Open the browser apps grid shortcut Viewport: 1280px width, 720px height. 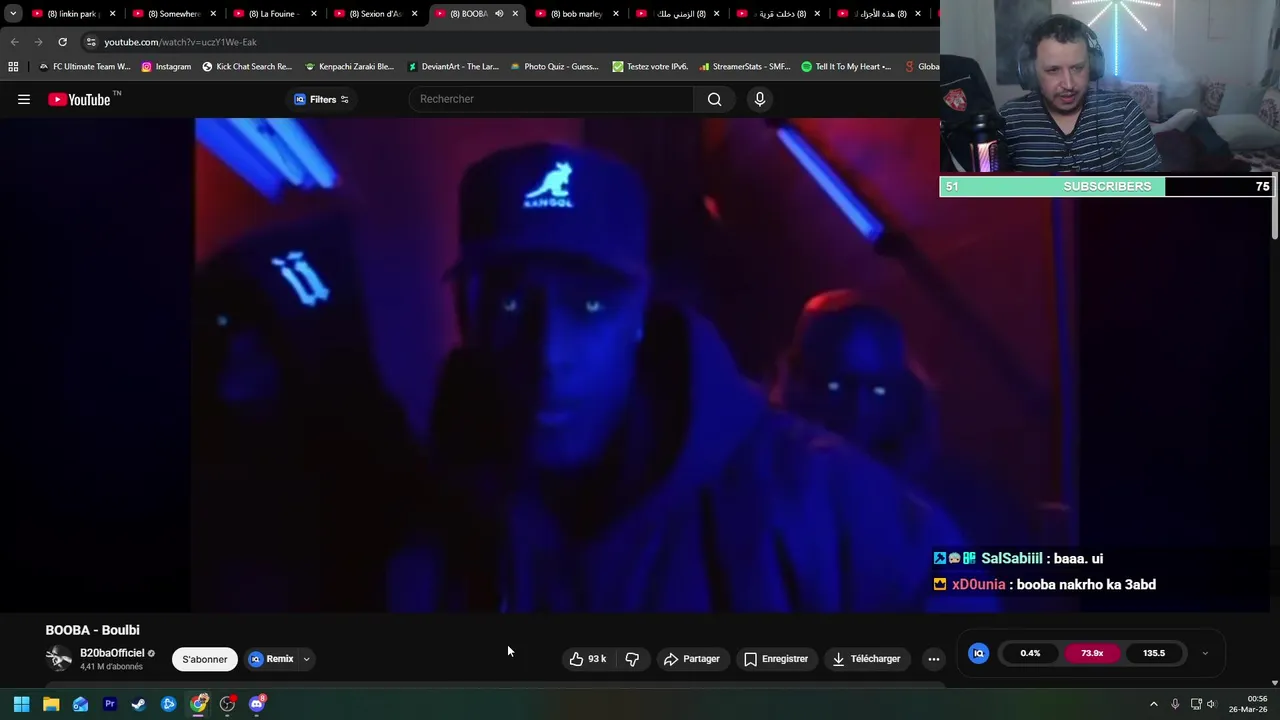[x=13, y=67]
